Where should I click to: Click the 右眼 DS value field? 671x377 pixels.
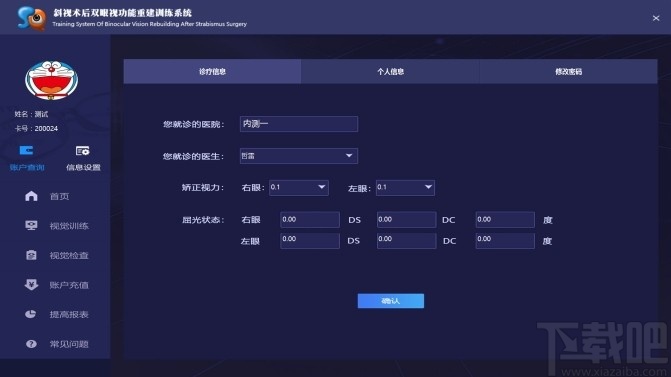pos(310,220)
